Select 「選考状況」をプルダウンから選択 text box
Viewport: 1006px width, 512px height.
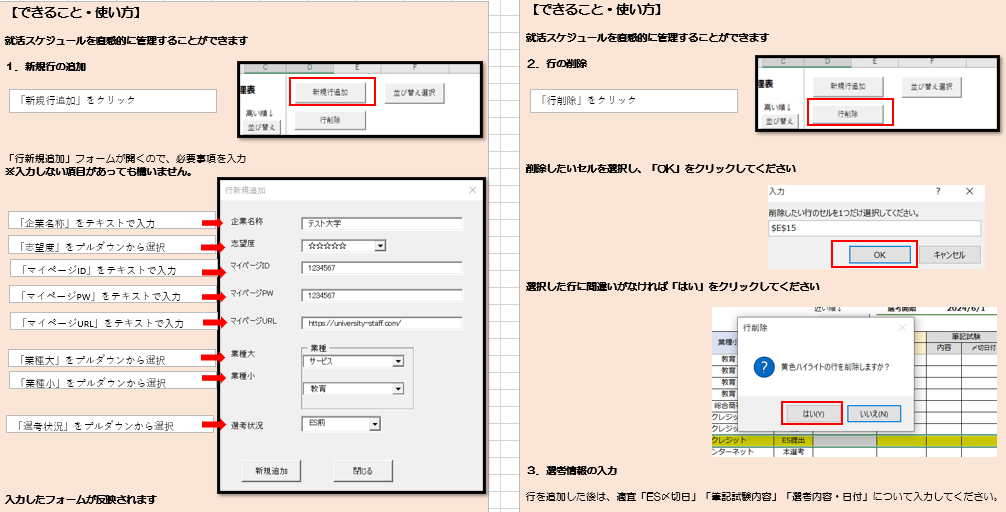point(110,424)
